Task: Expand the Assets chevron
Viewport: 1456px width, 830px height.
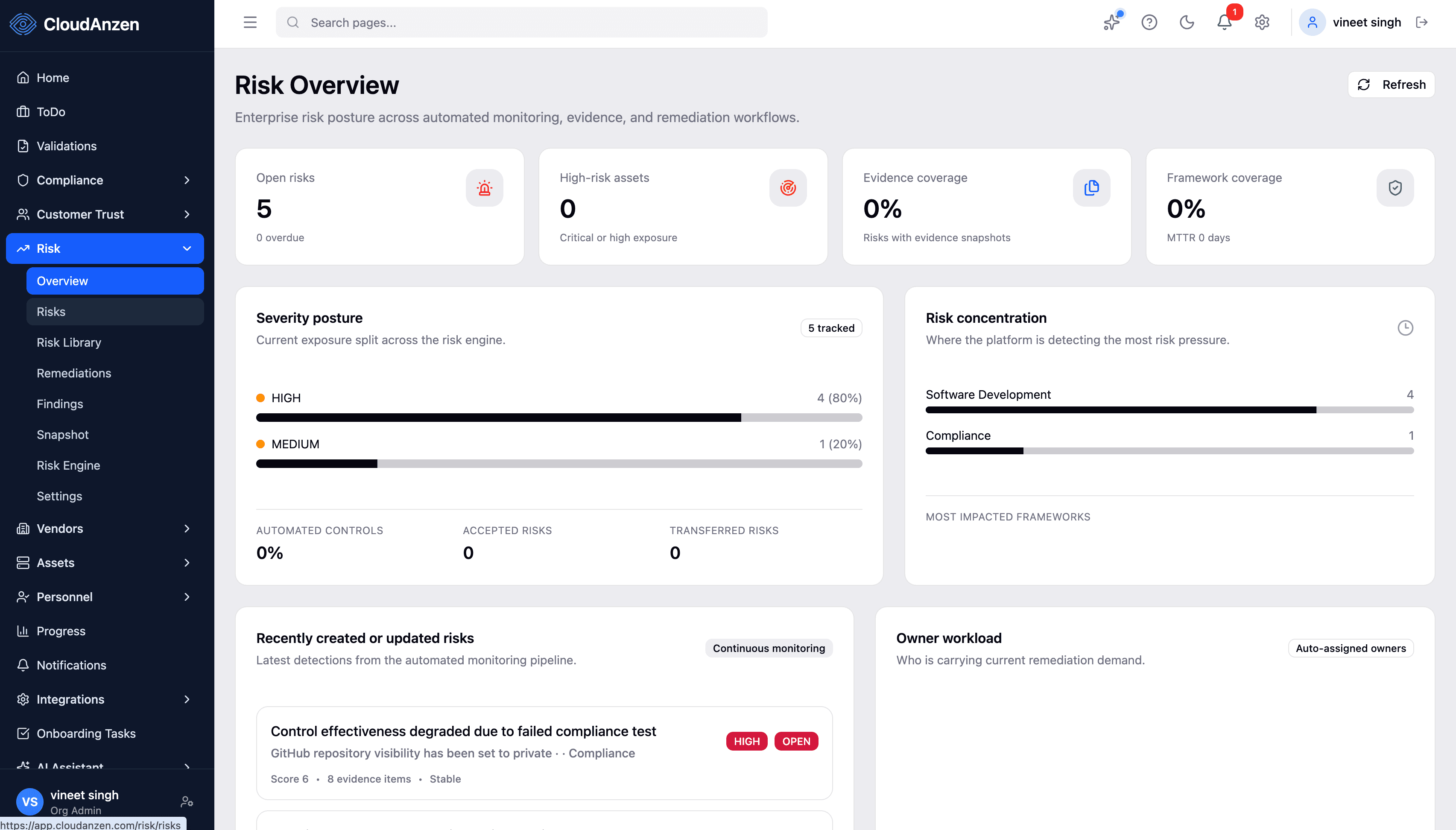Action: (x=187, y=563)
